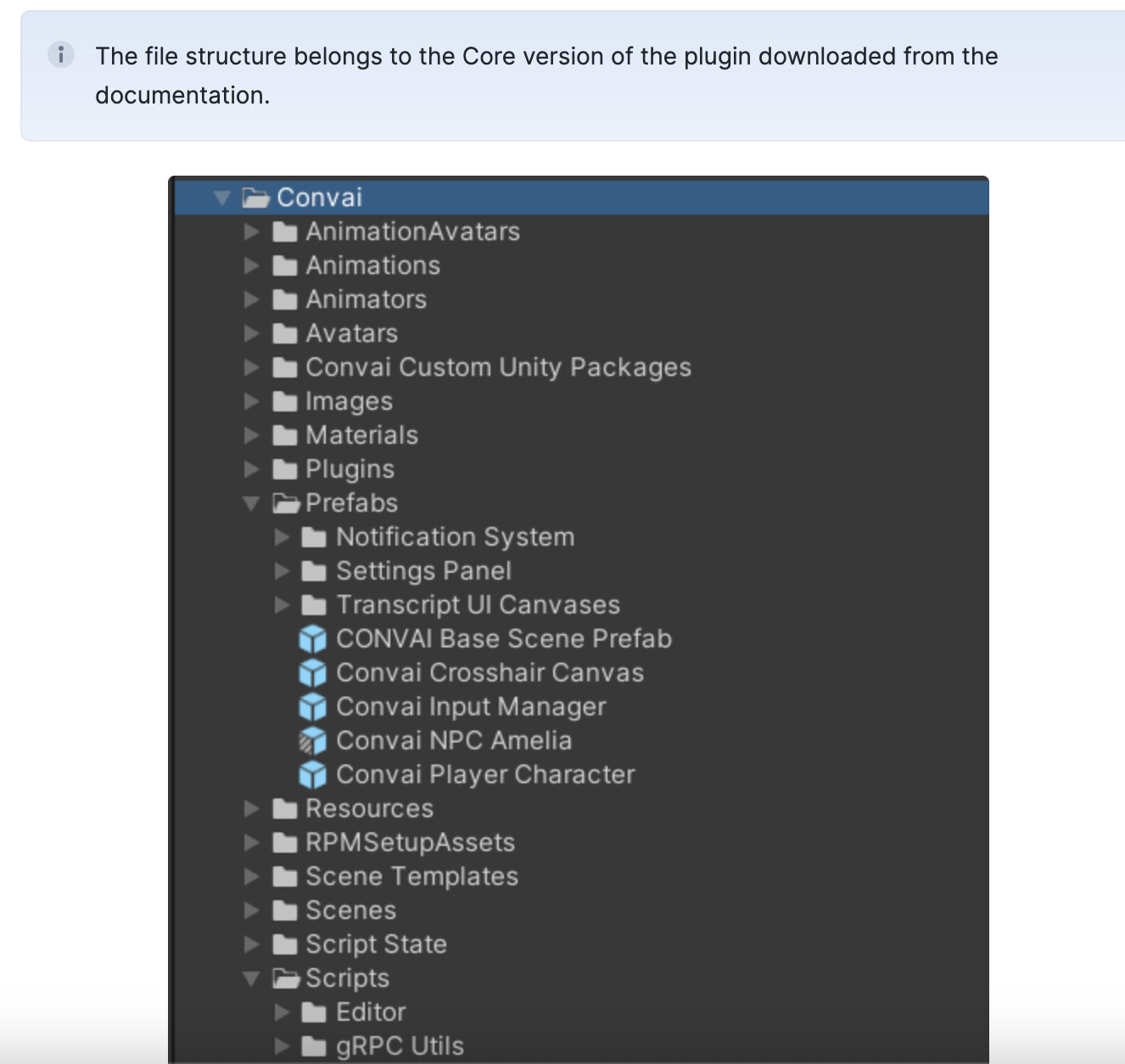Select the 'Transcript UI Canvases' label
1125x1064 pixels.
479,606
